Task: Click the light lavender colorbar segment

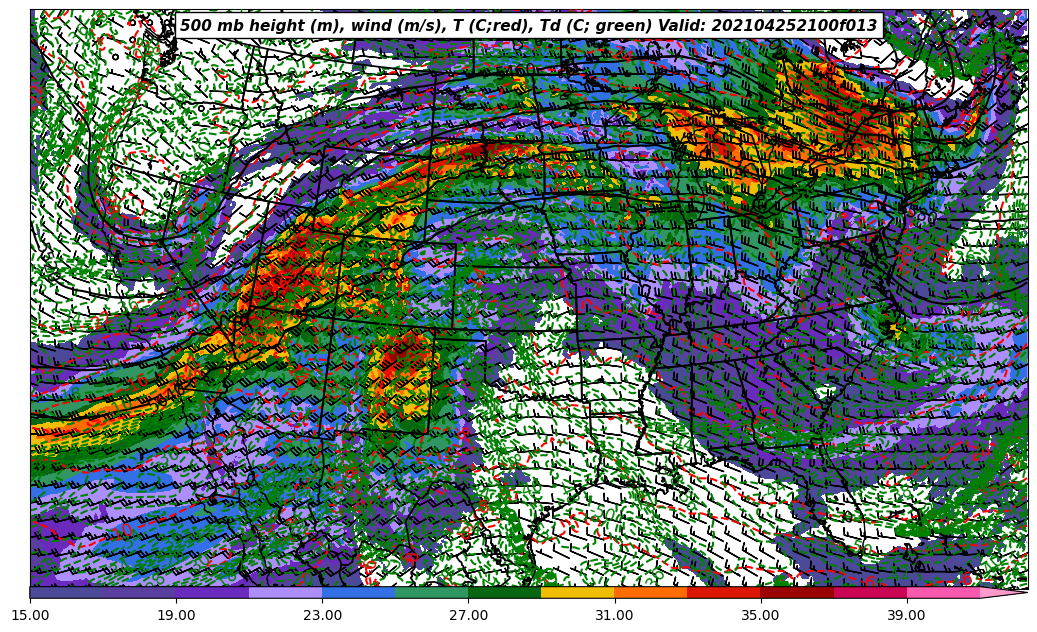Action: click(285, 592)
